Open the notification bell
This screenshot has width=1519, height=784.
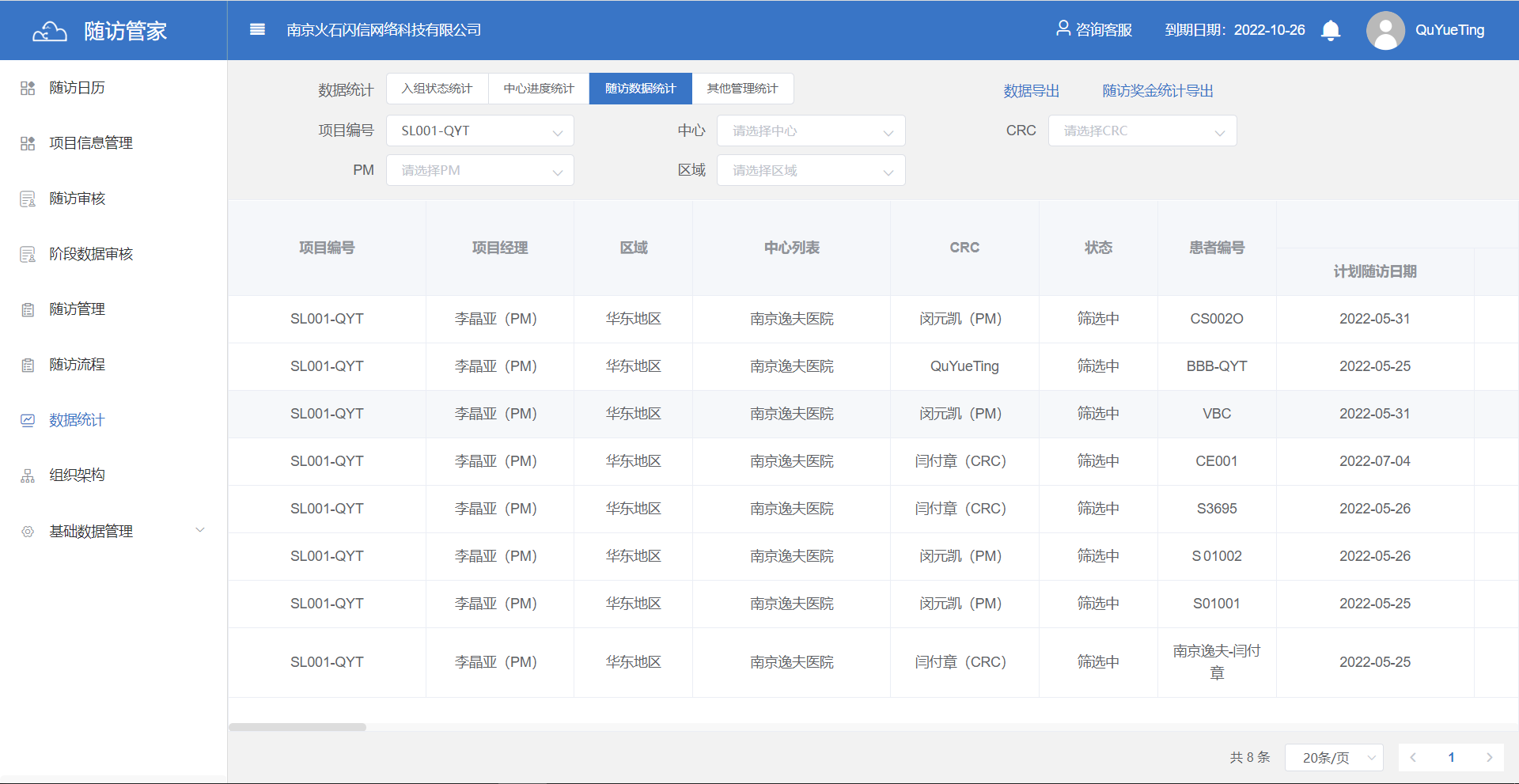click(x=1331, y=30)
